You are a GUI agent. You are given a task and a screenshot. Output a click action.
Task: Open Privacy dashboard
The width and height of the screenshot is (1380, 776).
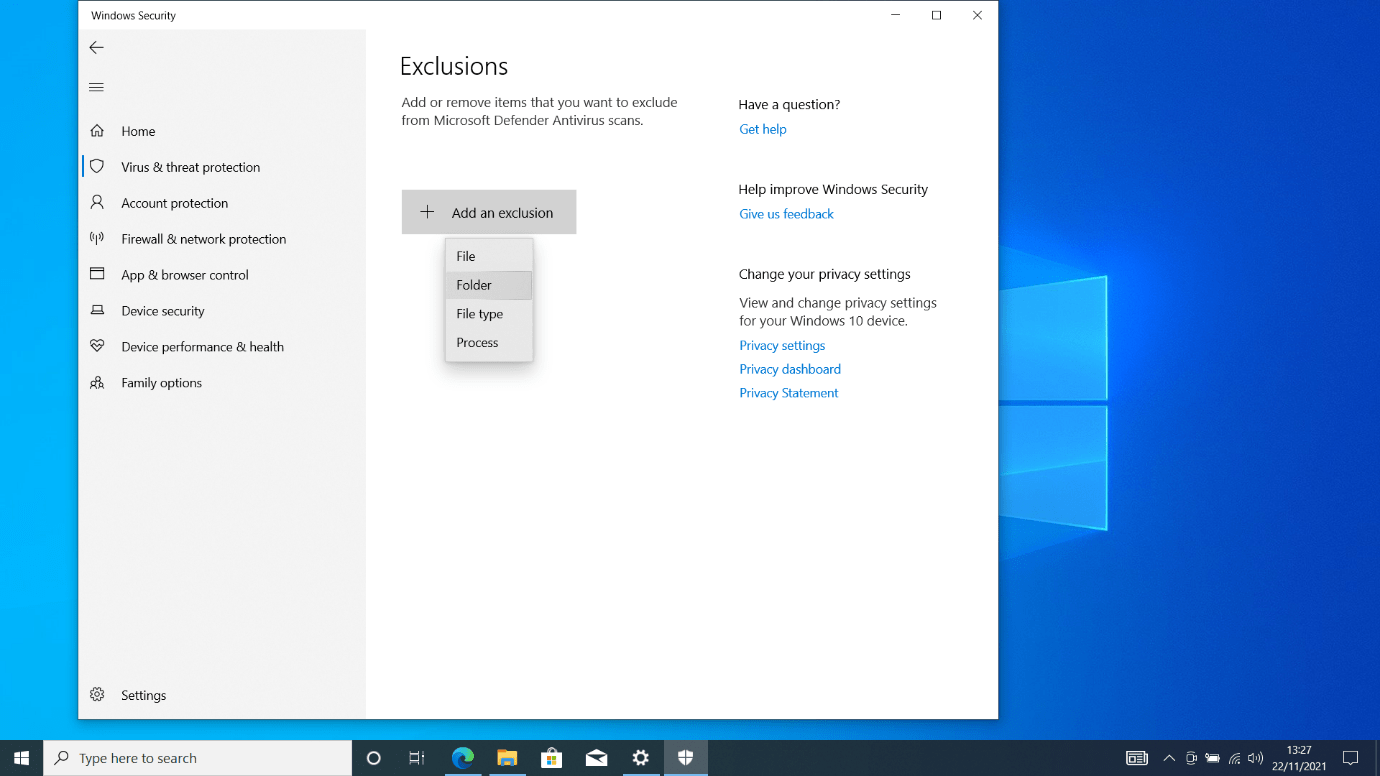click(x=789, y=369)
